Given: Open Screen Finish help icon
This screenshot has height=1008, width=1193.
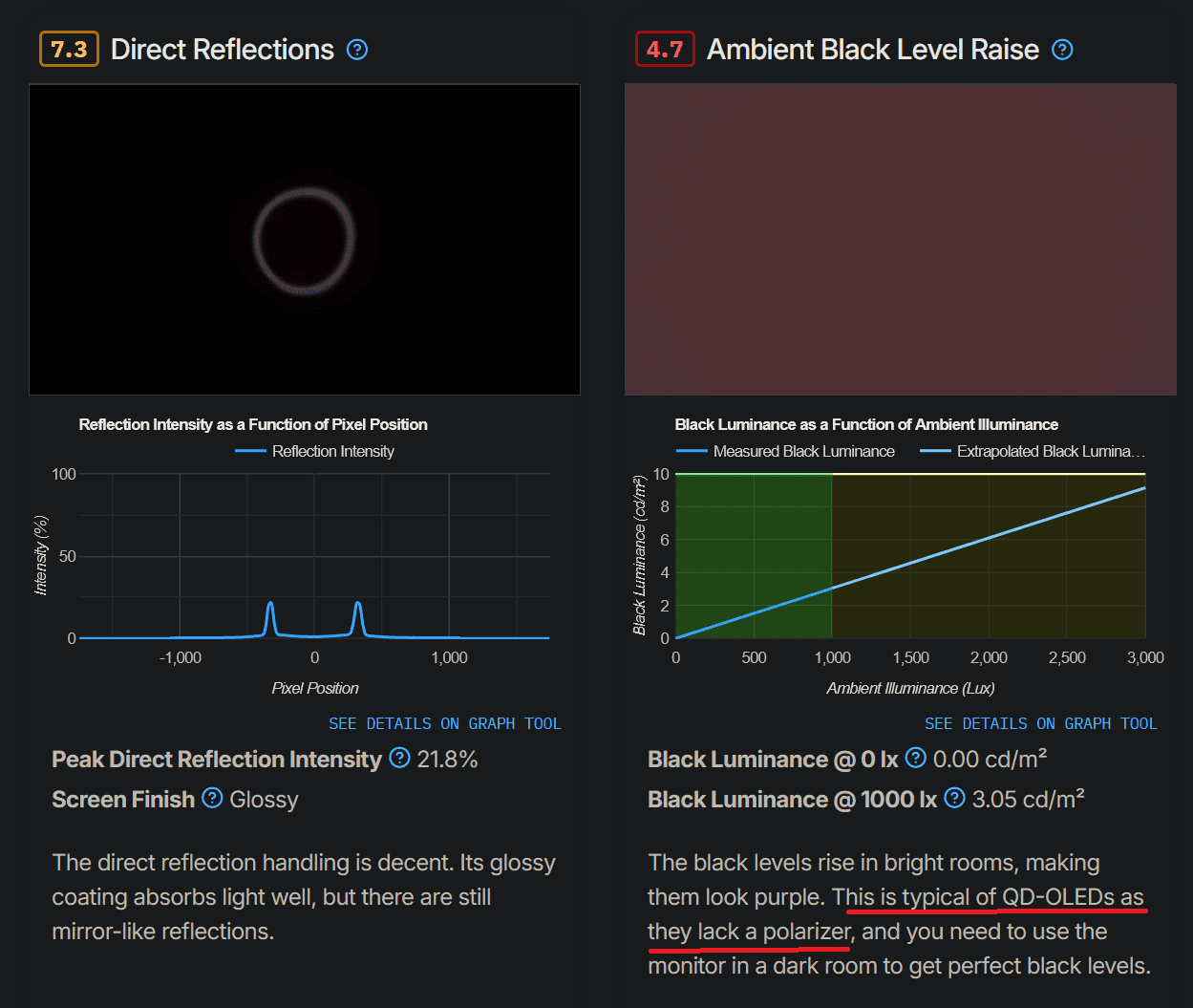Looking at the screenshot, I should coord(213,799).
